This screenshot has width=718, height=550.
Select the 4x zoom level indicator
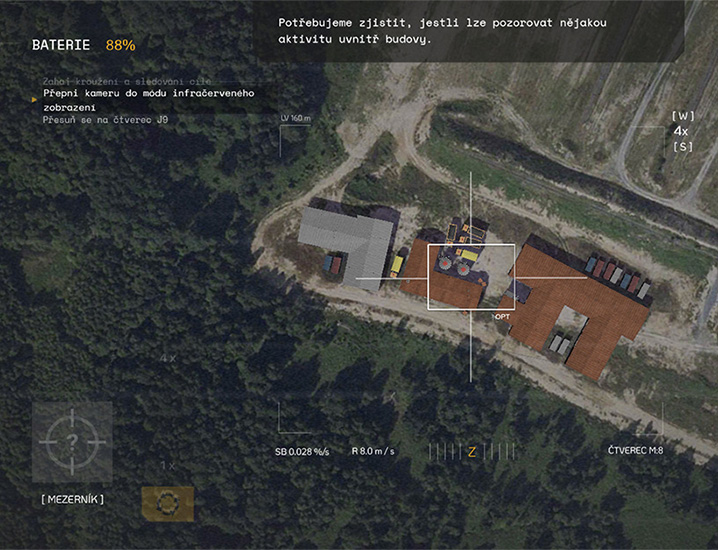[681, 131]
